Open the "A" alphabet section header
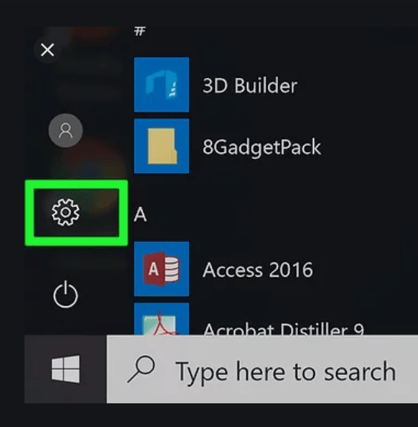 (x=140, y=215)
